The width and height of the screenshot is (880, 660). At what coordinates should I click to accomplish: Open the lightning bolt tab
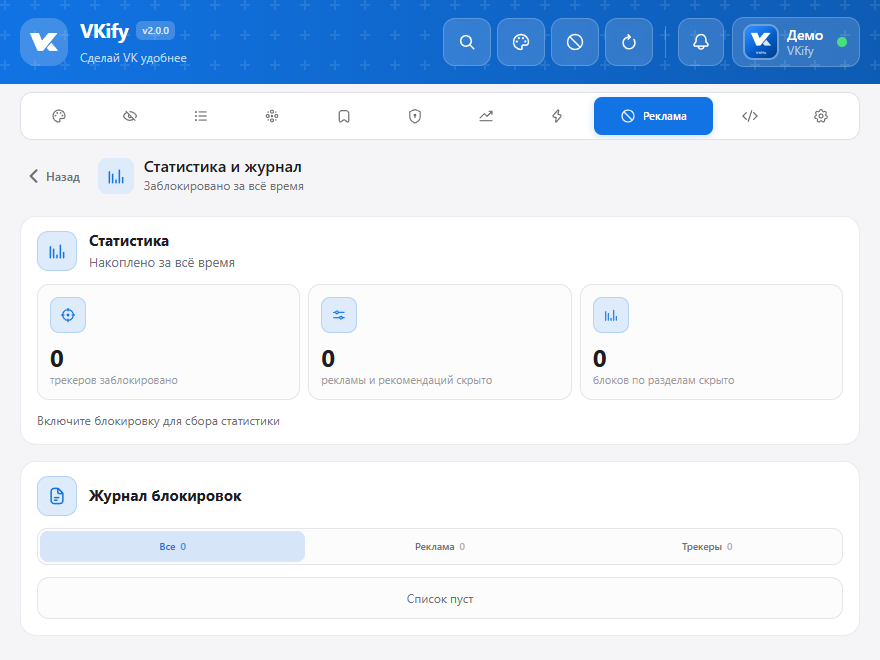[557, 116]
